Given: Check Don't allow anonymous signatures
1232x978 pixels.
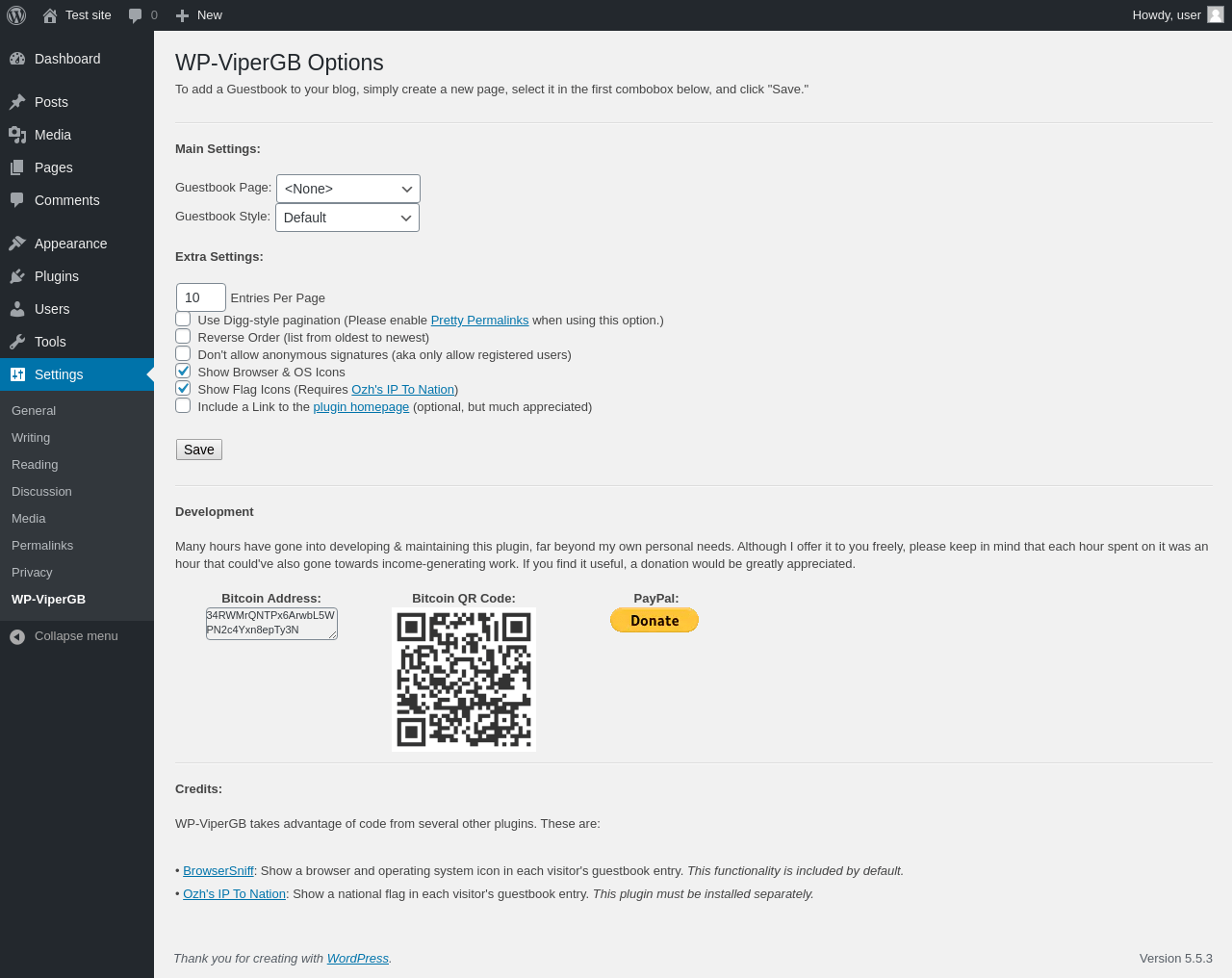Looking at the screenshot, I should pos(183,353).
